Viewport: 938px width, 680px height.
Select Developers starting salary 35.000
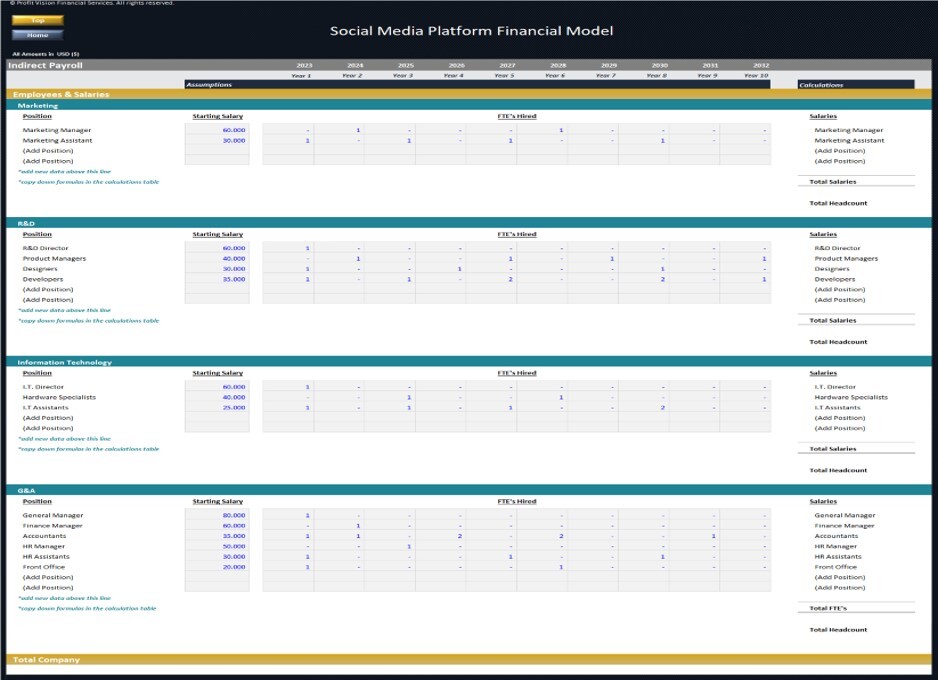point(217,279)
